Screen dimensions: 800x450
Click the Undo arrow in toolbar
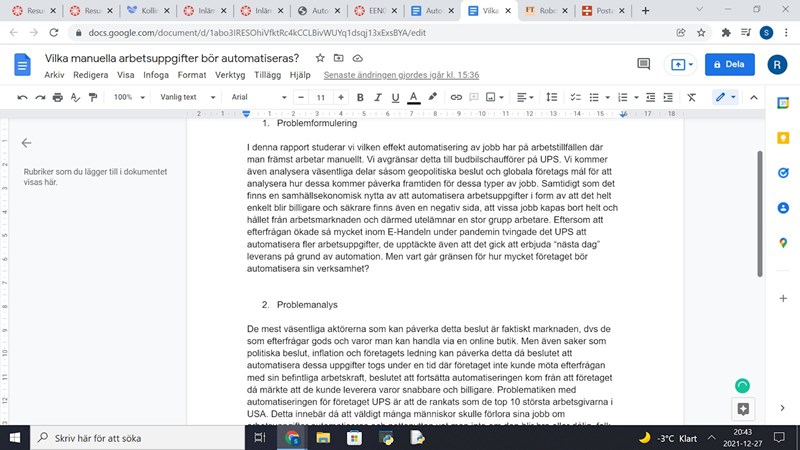coord(22,97)
